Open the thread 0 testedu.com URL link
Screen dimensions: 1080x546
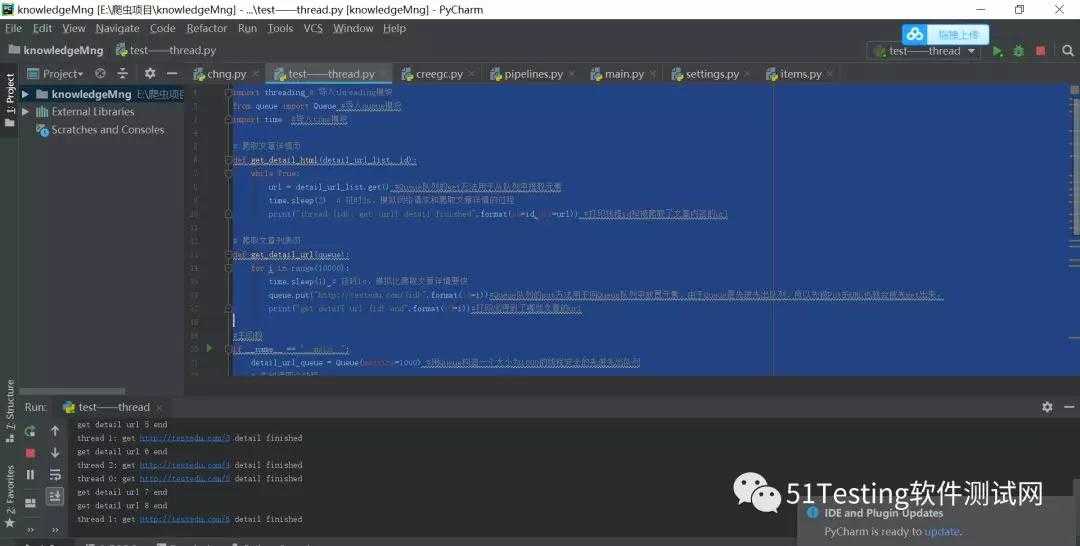[x=185, y=479]
